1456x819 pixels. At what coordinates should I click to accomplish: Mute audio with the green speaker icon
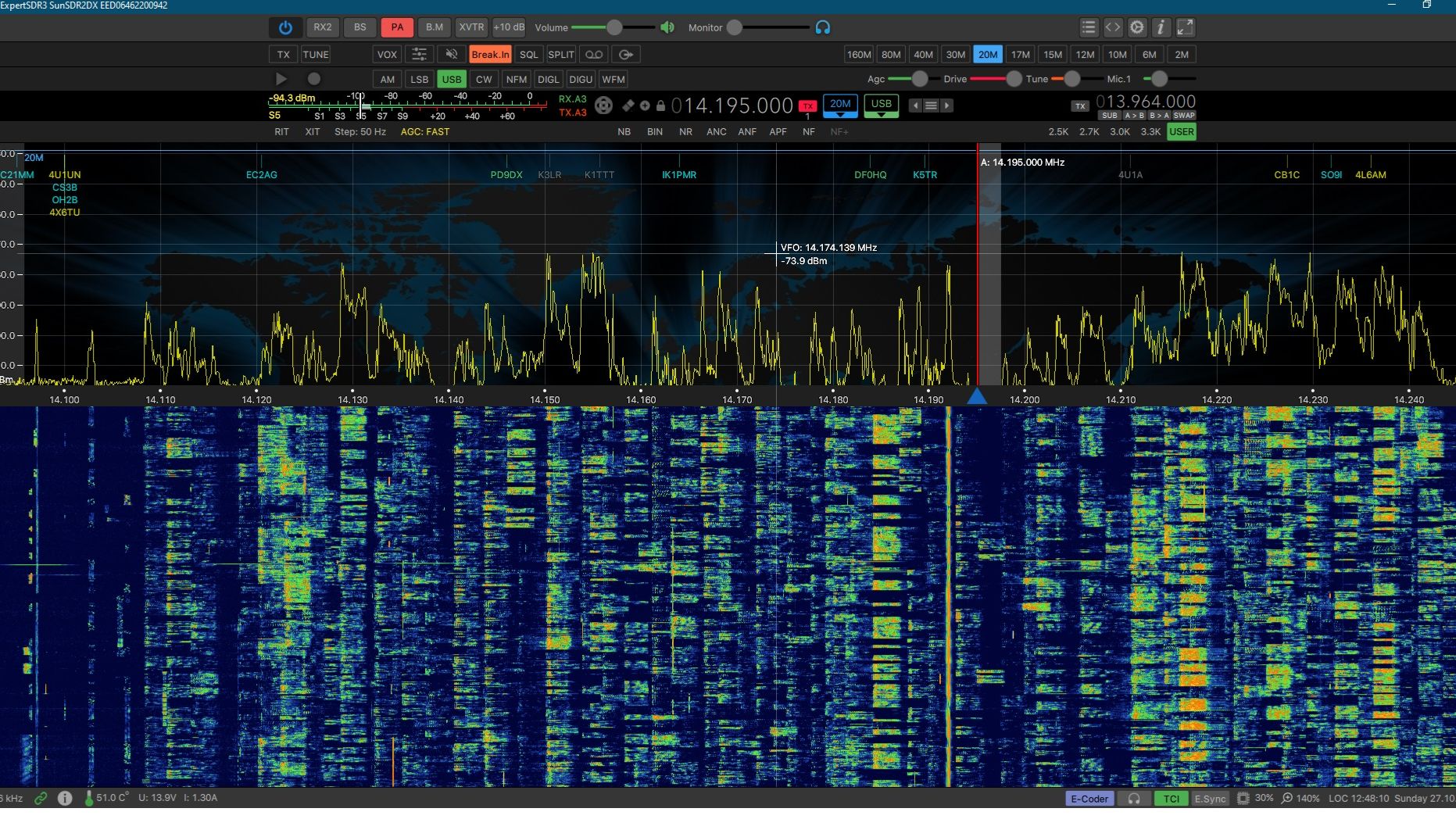tap(667, 27)
